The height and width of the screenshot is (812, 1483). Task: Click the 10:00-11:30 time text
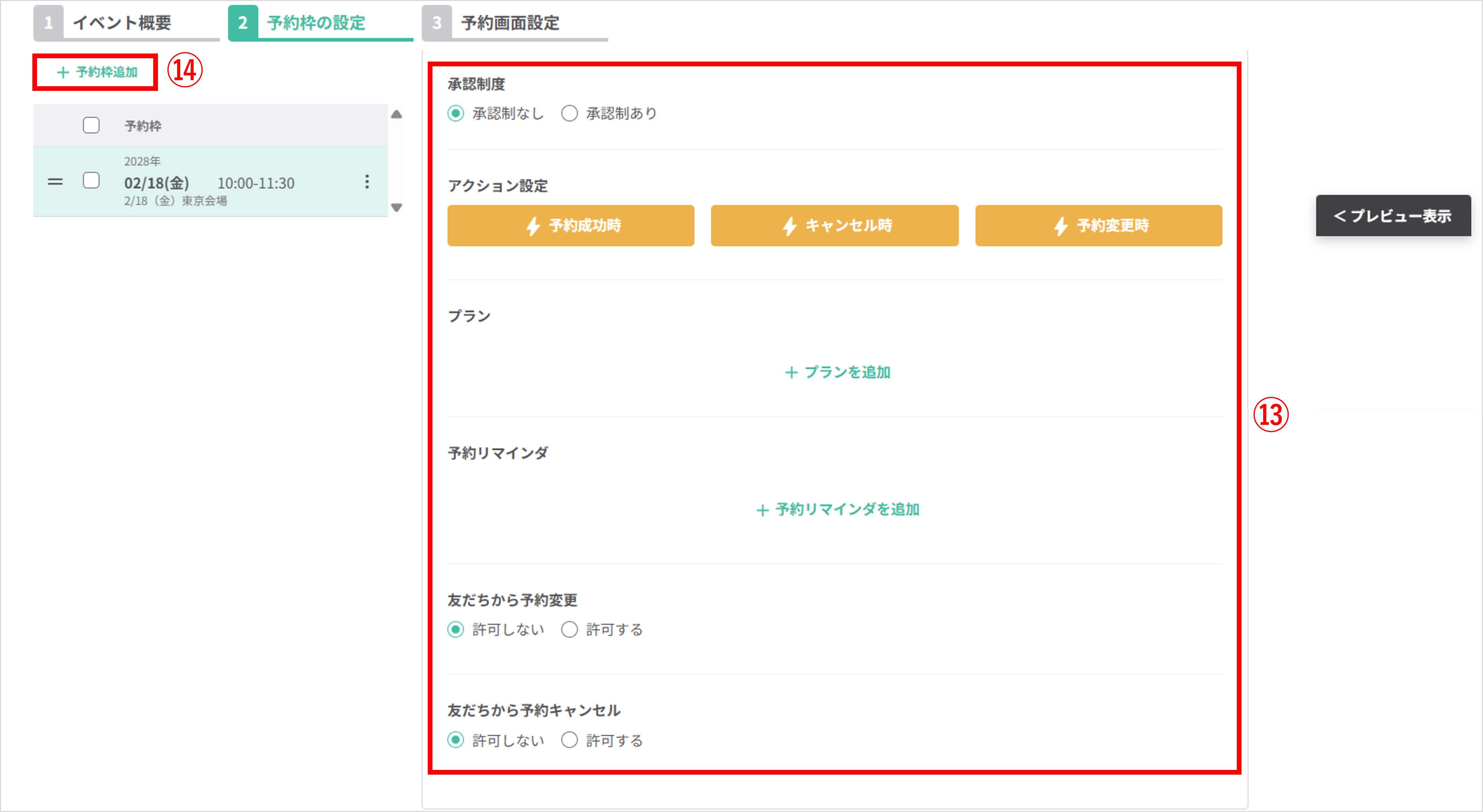coord(256,183)
